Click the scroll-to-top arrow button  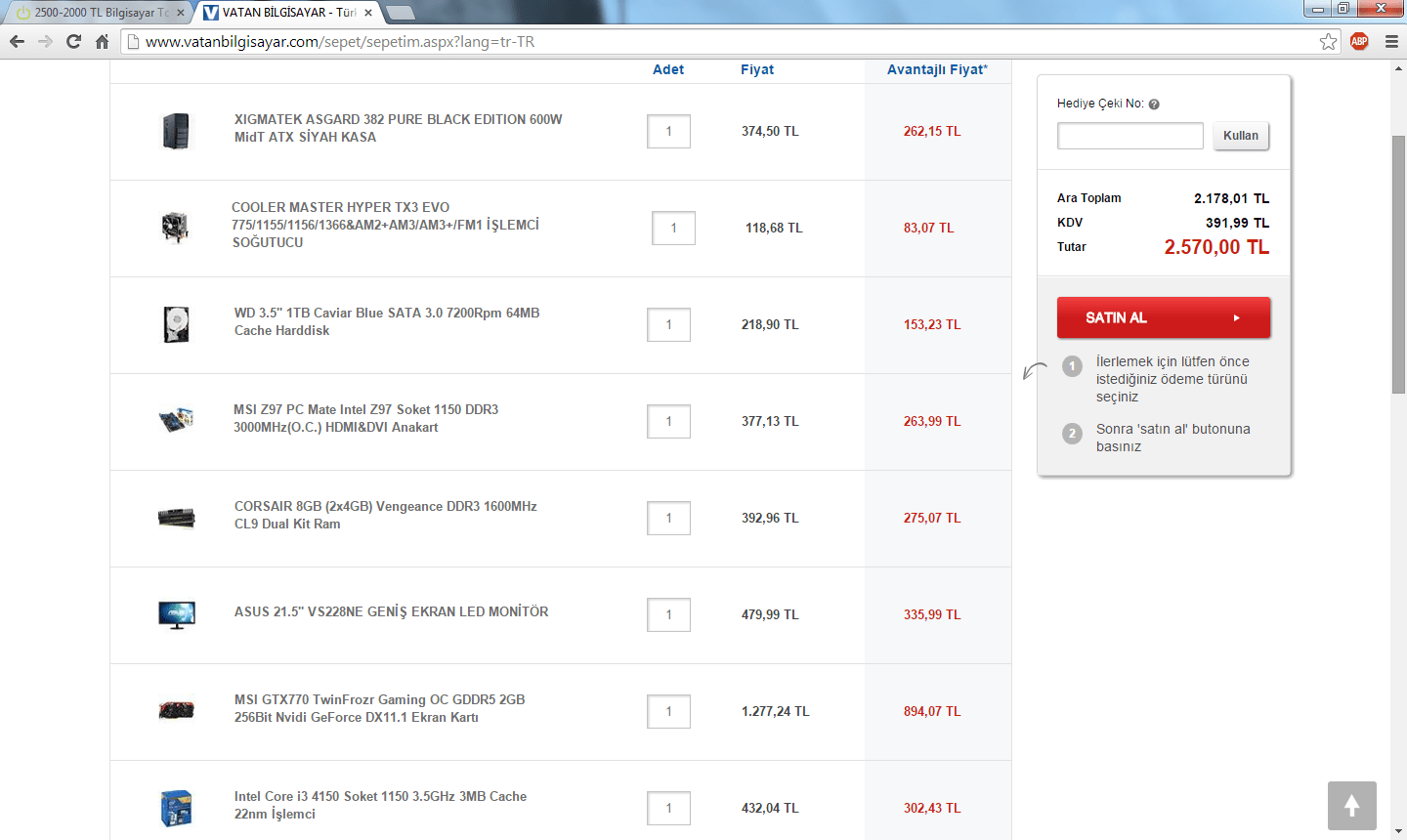click(x=1352, y=806)
